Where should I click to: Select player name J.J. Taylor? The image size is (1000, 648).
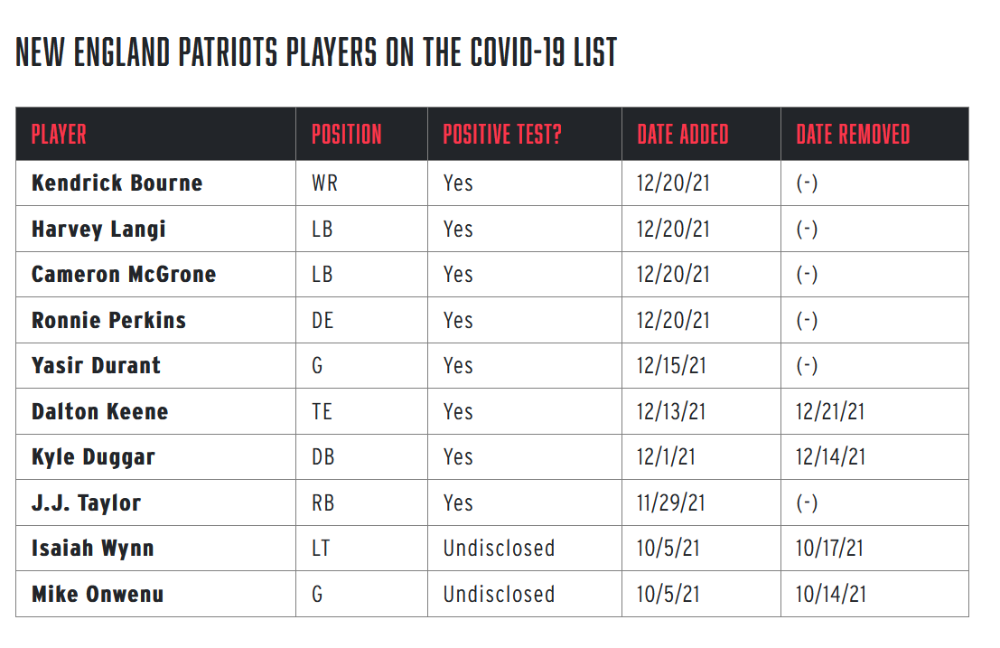tap(86, 503)
